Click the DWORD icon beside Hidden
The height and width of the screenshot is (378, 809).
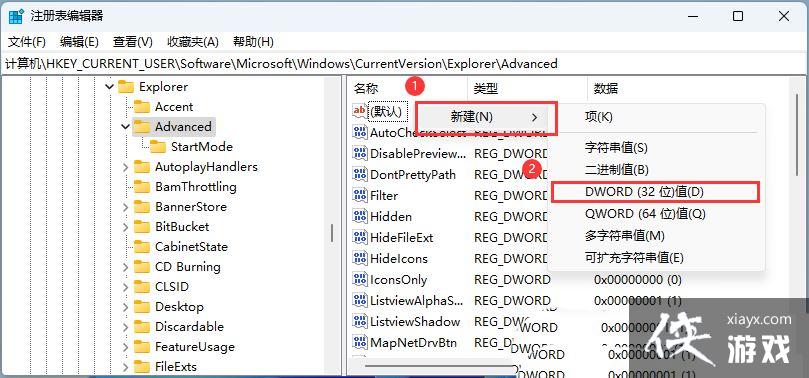[360, 217]
